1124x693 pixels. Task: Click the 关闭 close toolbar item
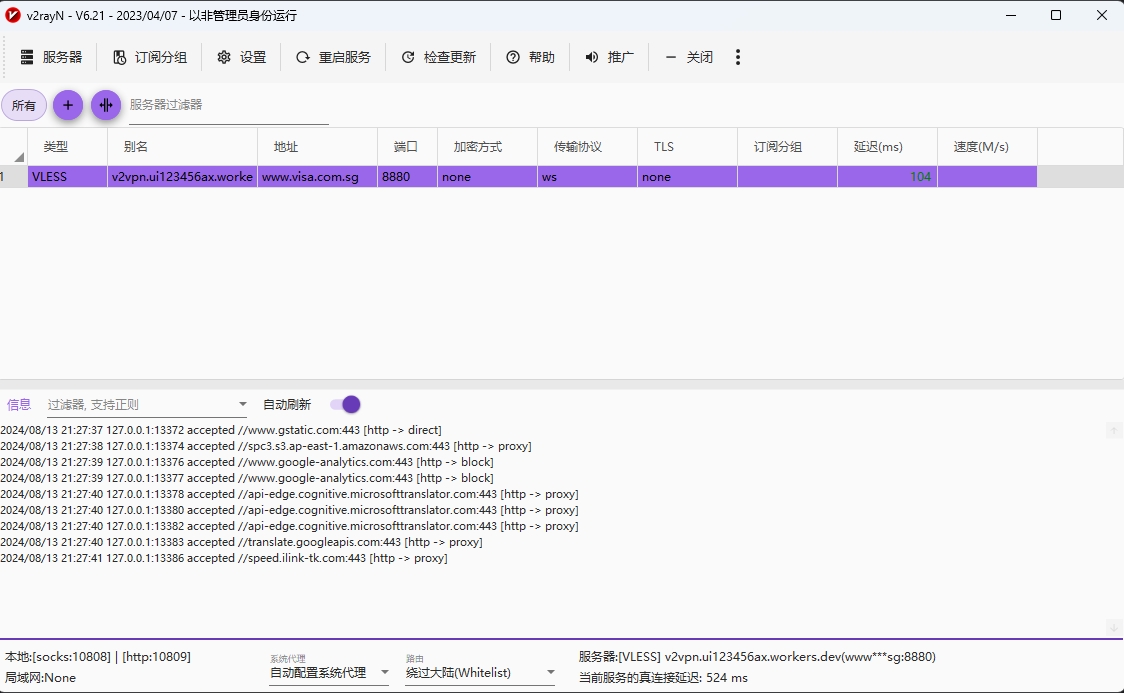point(689,57)
